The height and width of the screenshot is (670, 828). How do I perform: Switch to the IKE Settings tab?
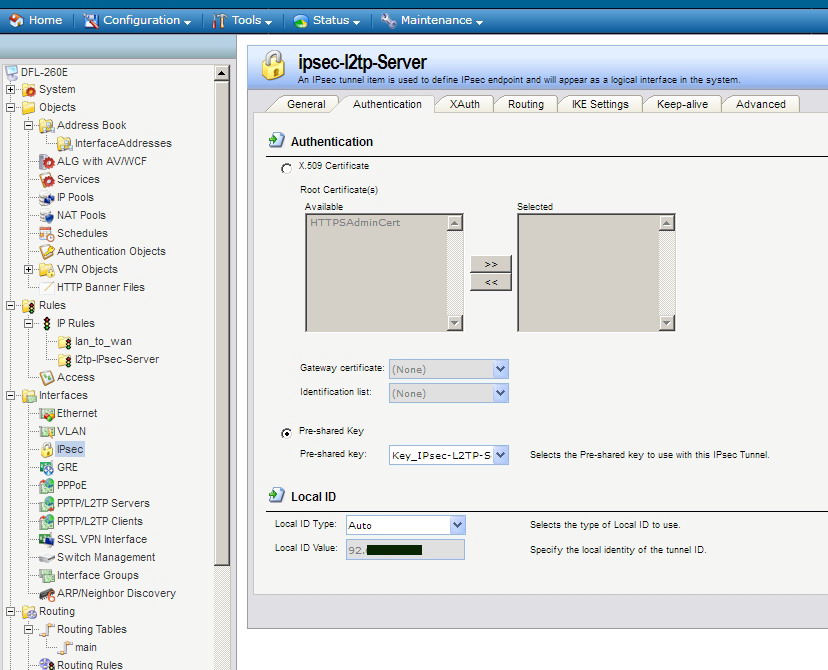tap(600, 104)
